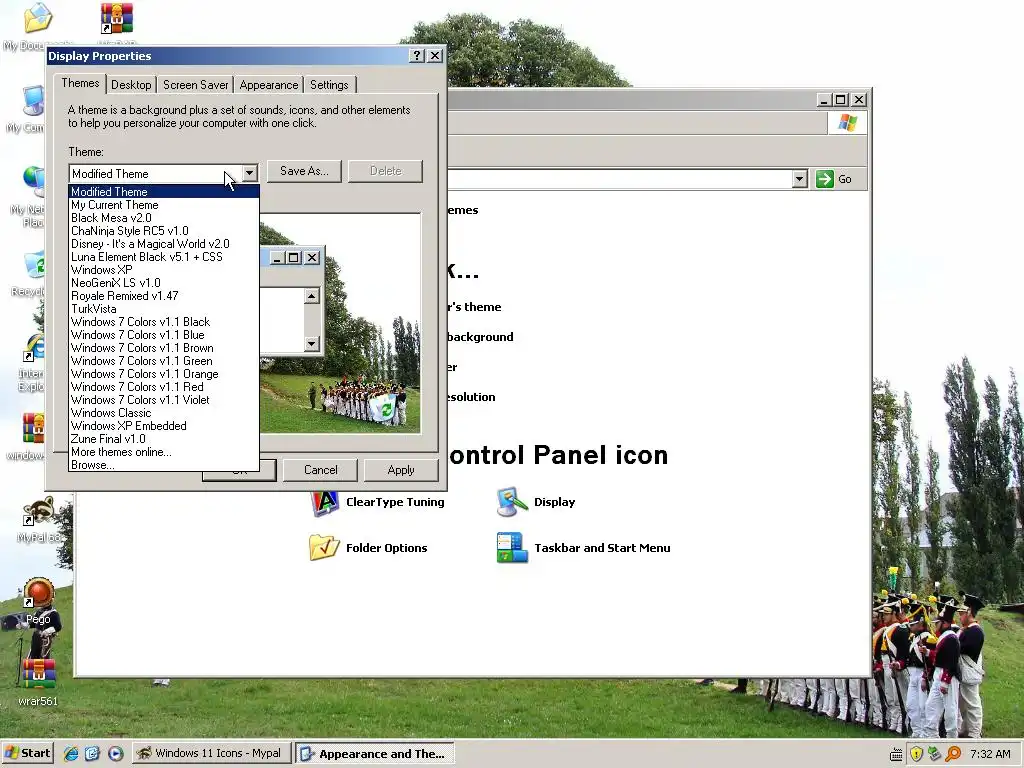Screen dimensions: 1024x768
Task: Open the Screen Saver tab
Action: [195, 85]
